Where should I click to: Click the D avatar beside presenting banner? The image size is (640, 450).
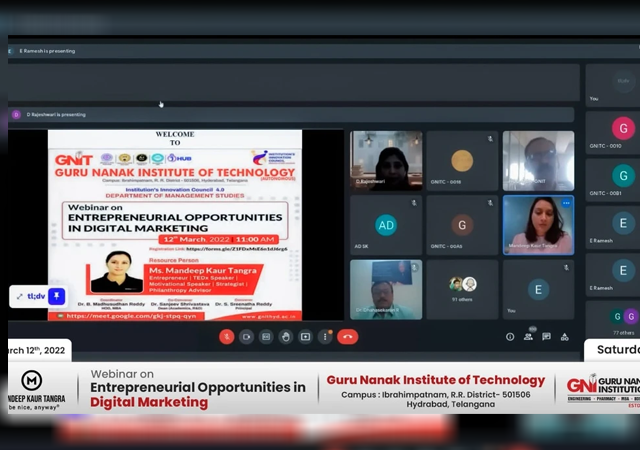[x=16, y=115]
